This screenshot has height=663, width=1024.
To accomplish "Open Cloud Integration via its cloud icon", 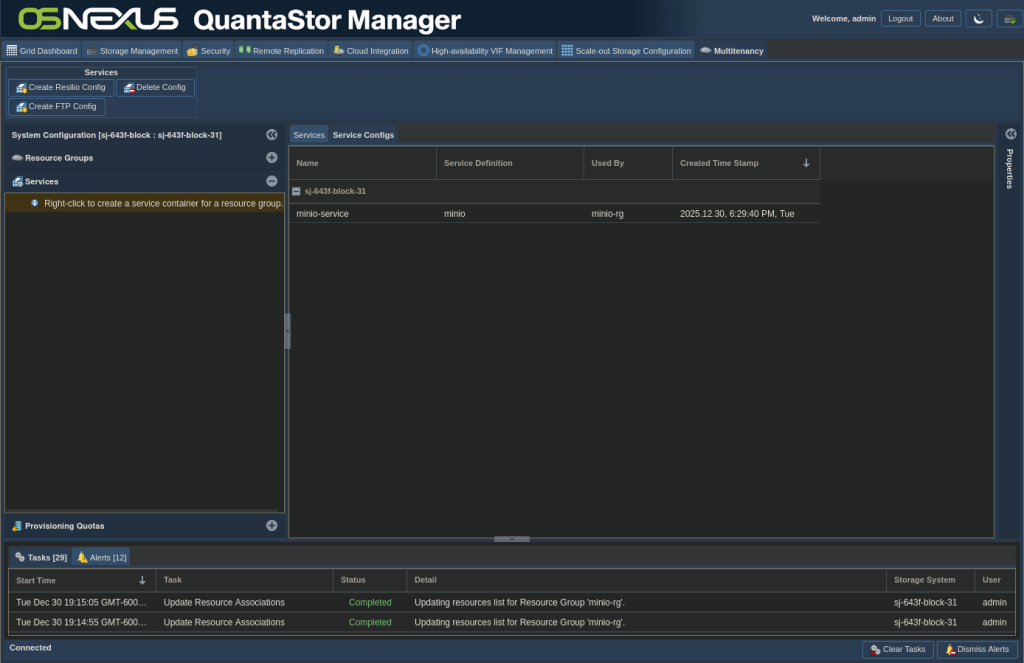I will point(339,51).
